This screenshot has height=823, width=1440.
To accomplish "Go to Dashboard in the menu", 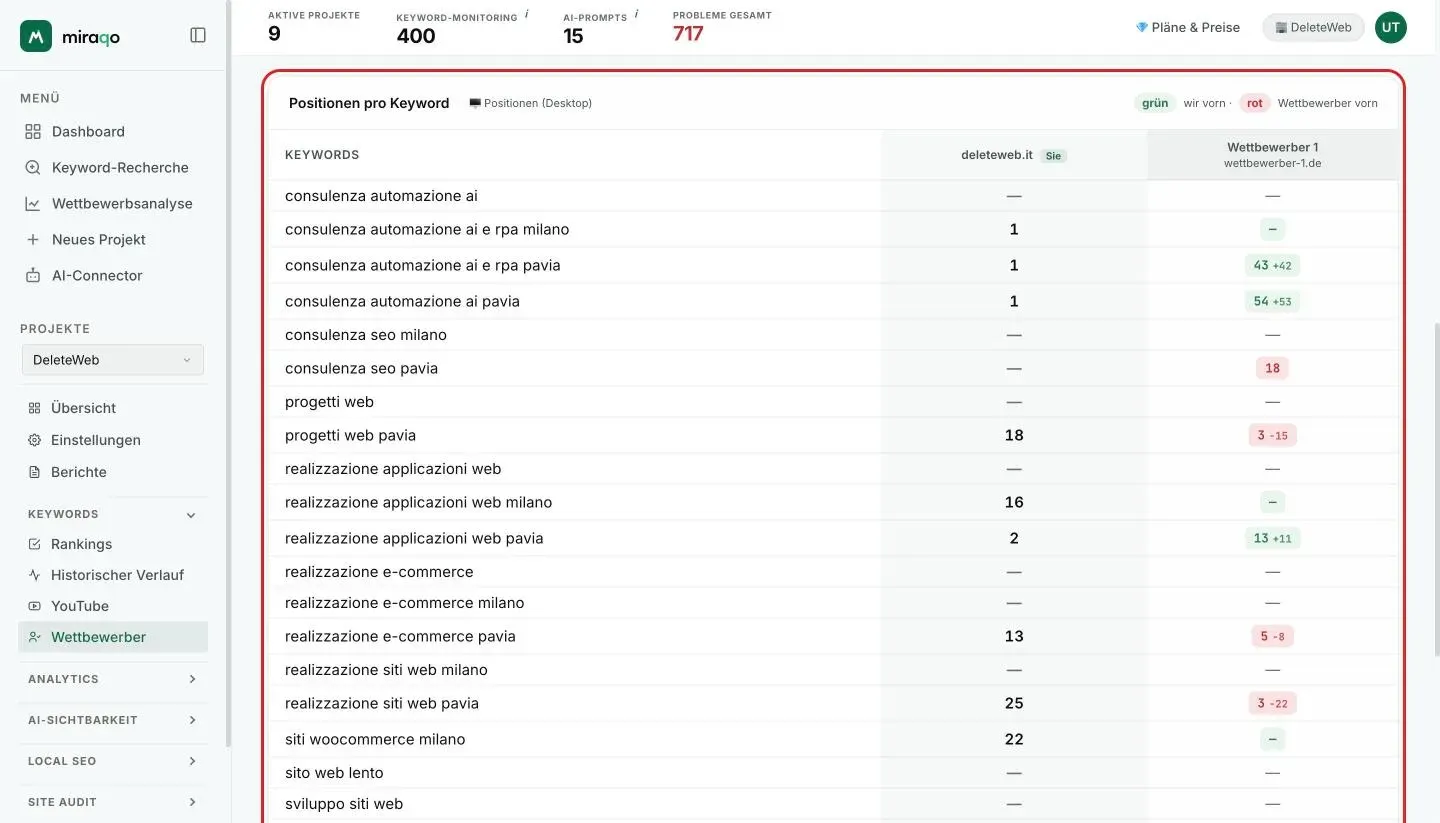I will point(88,132).
